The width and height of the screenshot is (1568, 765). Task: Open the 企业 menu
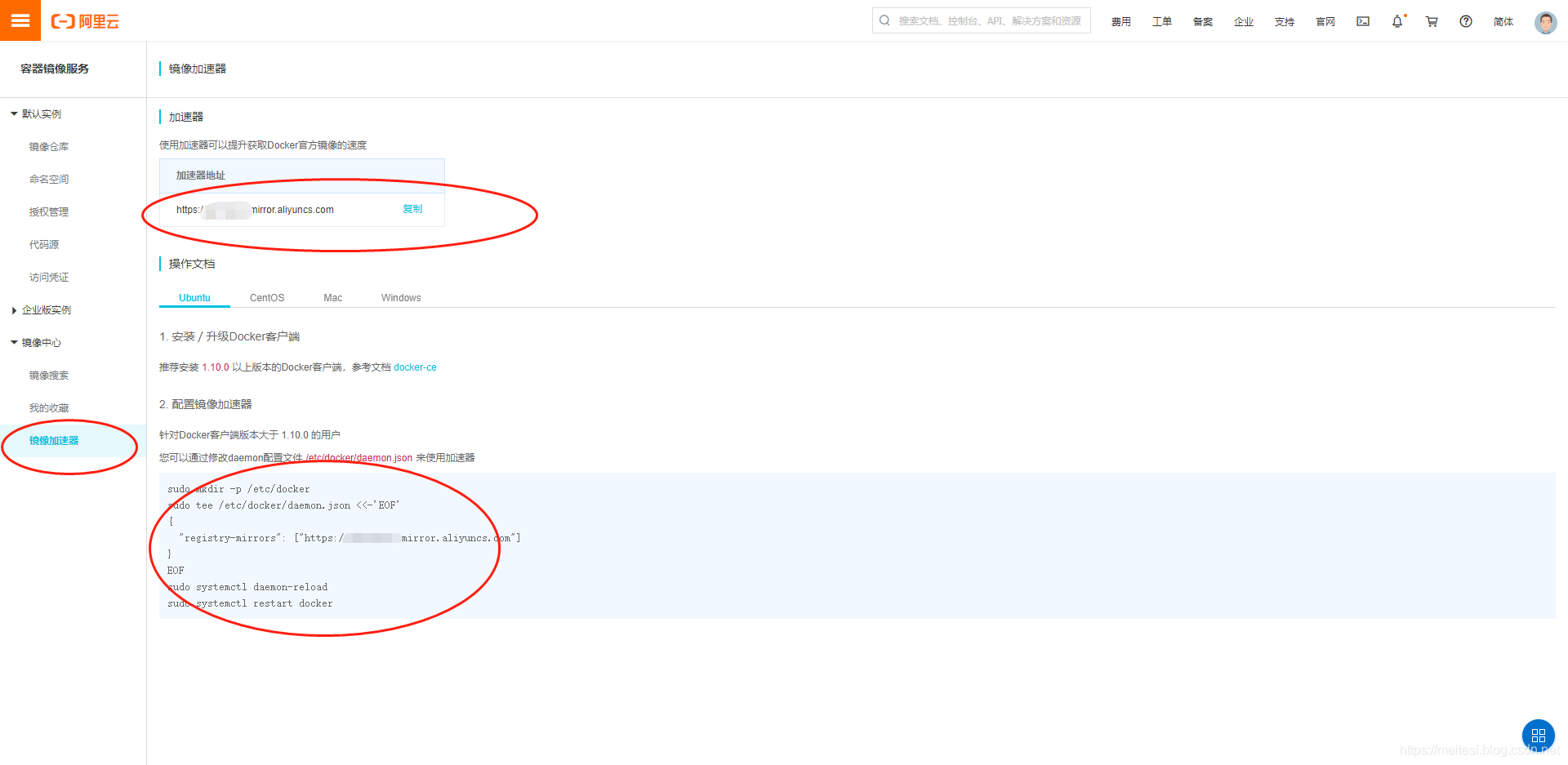coord(1244,22)
